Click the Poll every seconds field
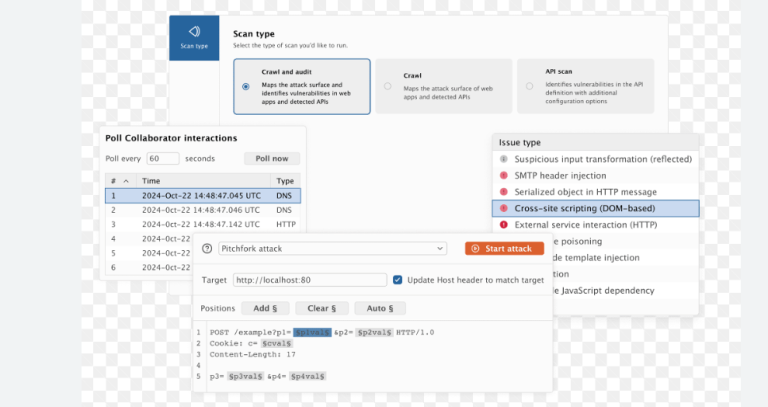 coord(163,159)
